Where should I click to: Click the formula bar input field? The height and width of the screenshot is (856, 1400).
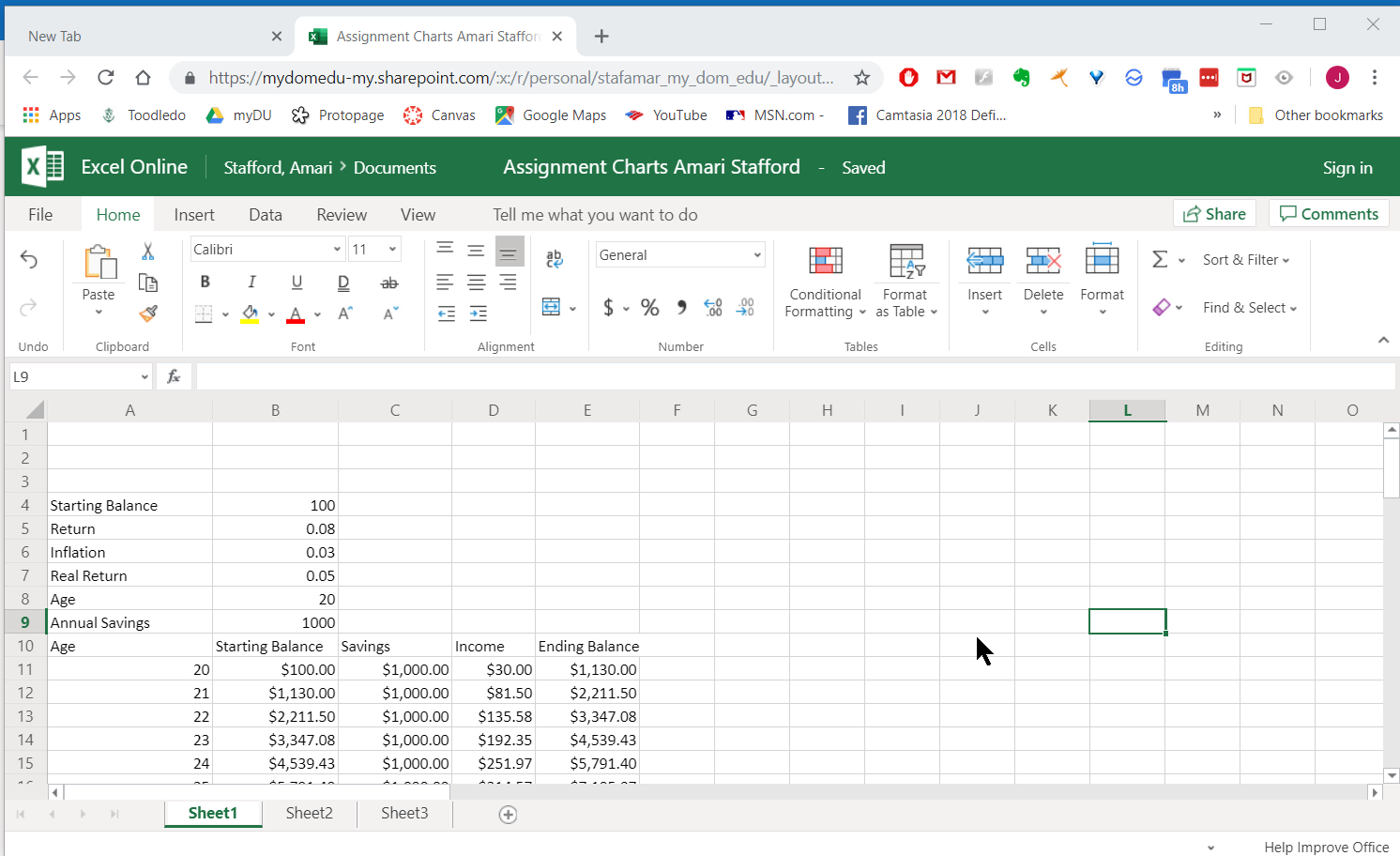793,376
